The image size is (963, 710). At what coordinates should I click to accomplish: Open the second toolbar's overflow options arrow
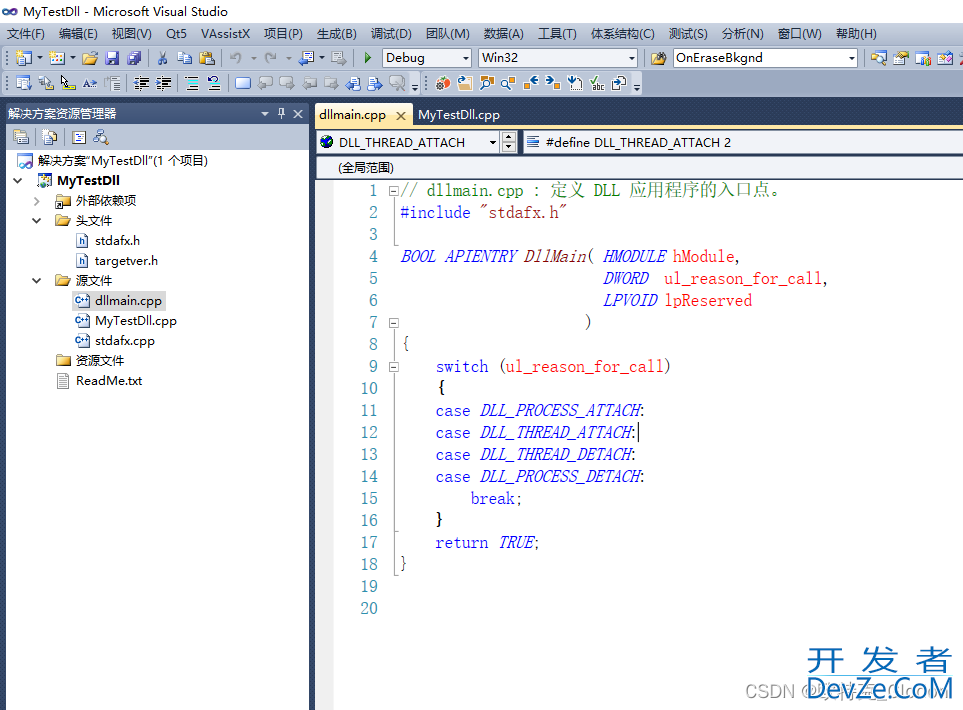click(637, 86)
